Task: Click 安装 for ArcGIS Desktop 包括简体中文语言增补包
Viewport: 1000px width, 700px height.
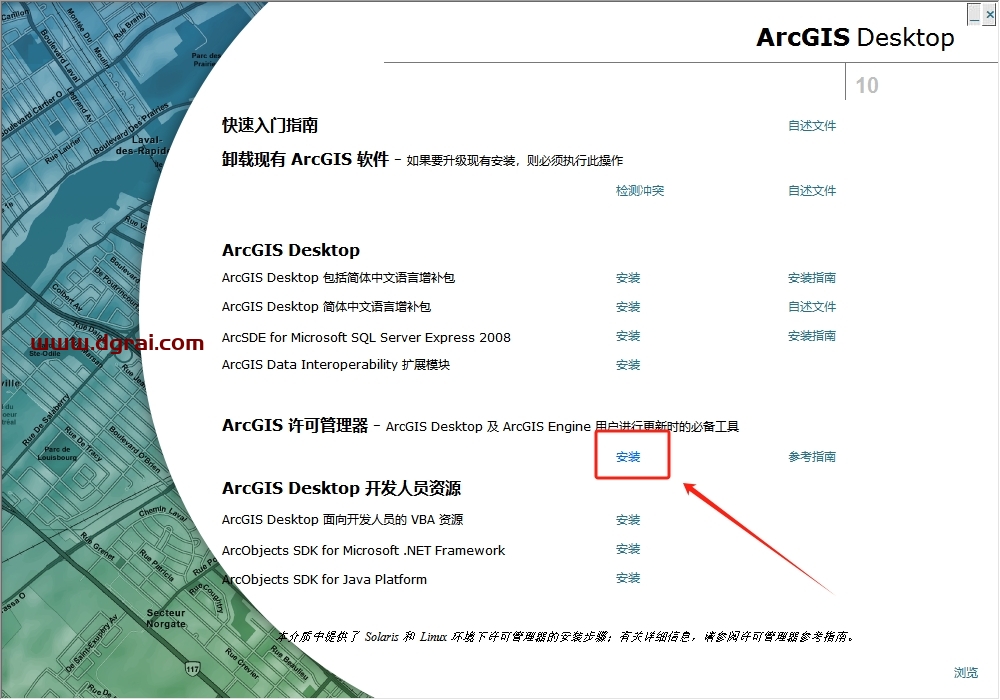Action: [x=628, y=278]
